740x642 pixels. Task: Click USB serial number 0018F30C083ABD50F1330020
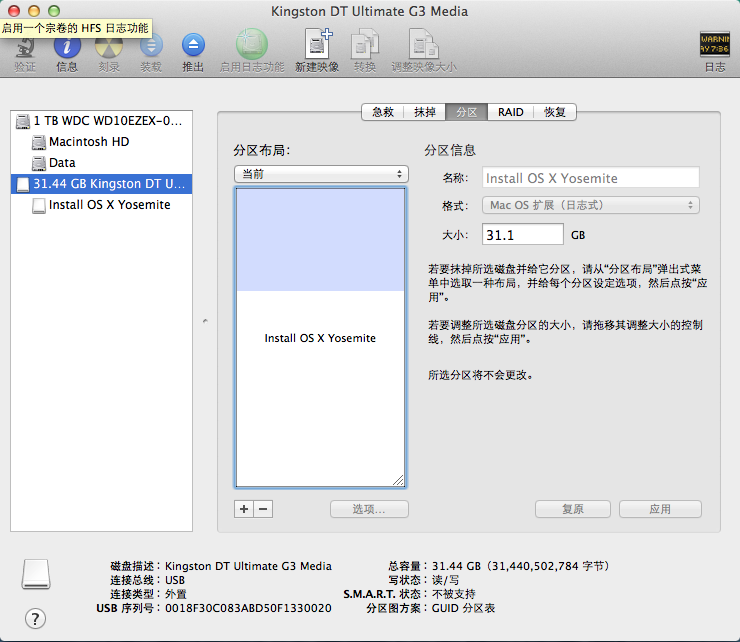point(248,608)
